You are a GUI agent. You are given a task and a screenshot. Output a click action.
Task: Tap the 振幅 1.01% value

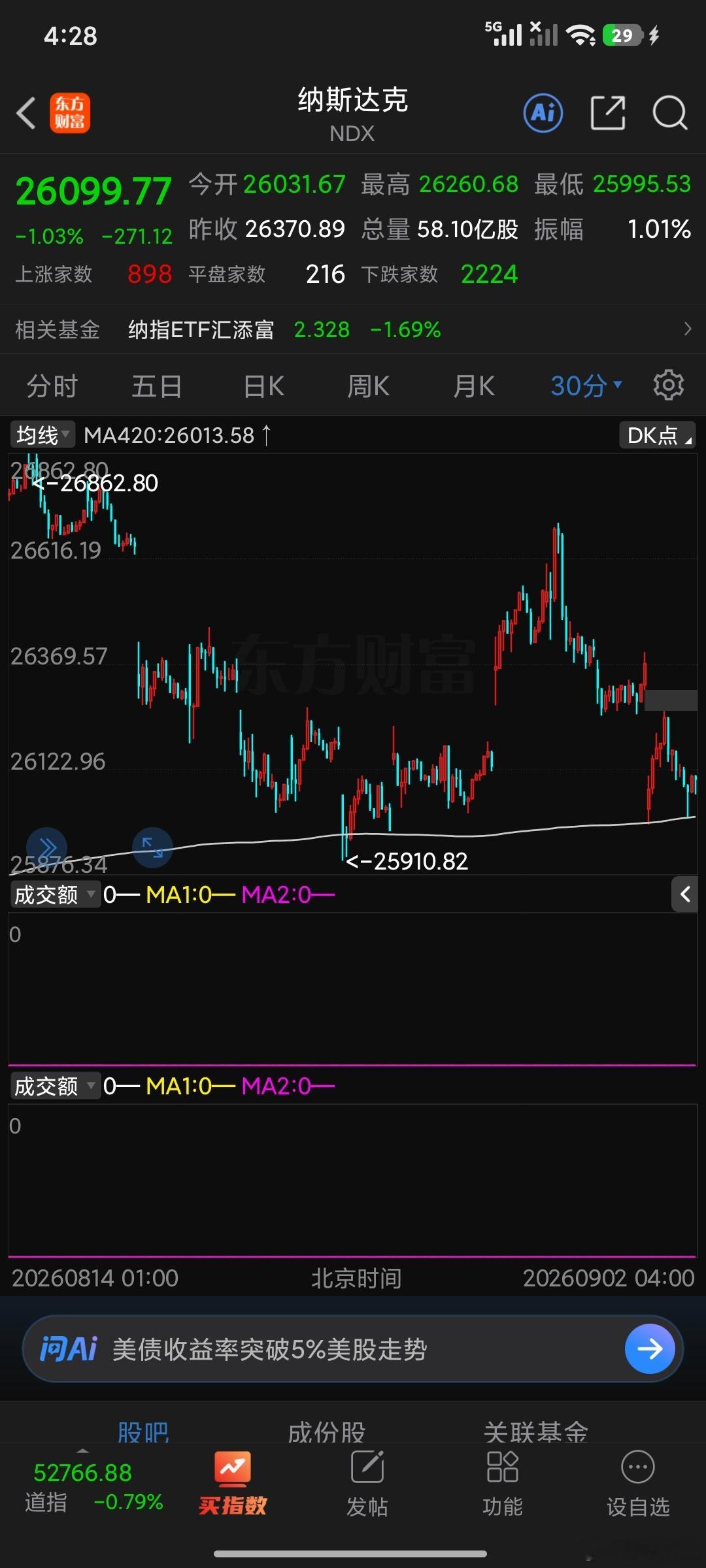click(660, 229)
